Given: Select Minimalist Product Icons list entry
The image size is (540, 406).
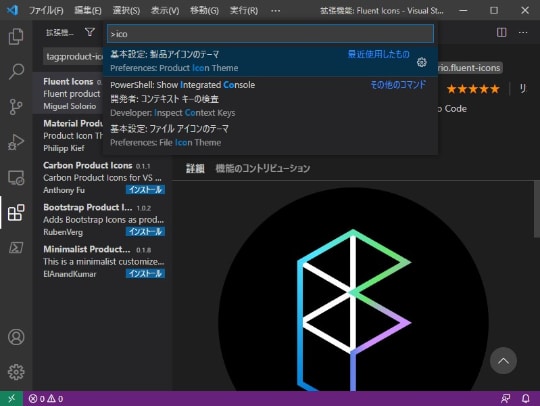Looking at the screenshot, I should (103, 261).
